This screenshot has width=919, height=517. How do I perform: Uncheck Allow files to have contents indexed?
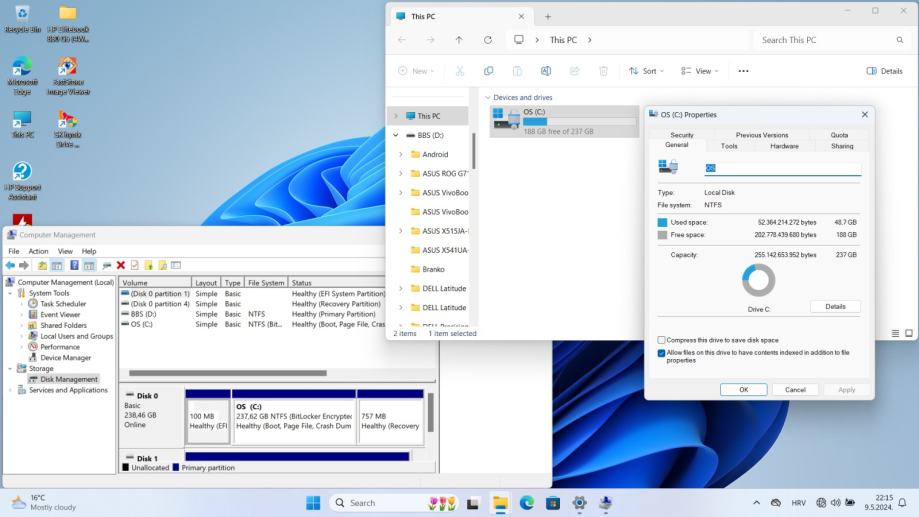tap(662, 352)
